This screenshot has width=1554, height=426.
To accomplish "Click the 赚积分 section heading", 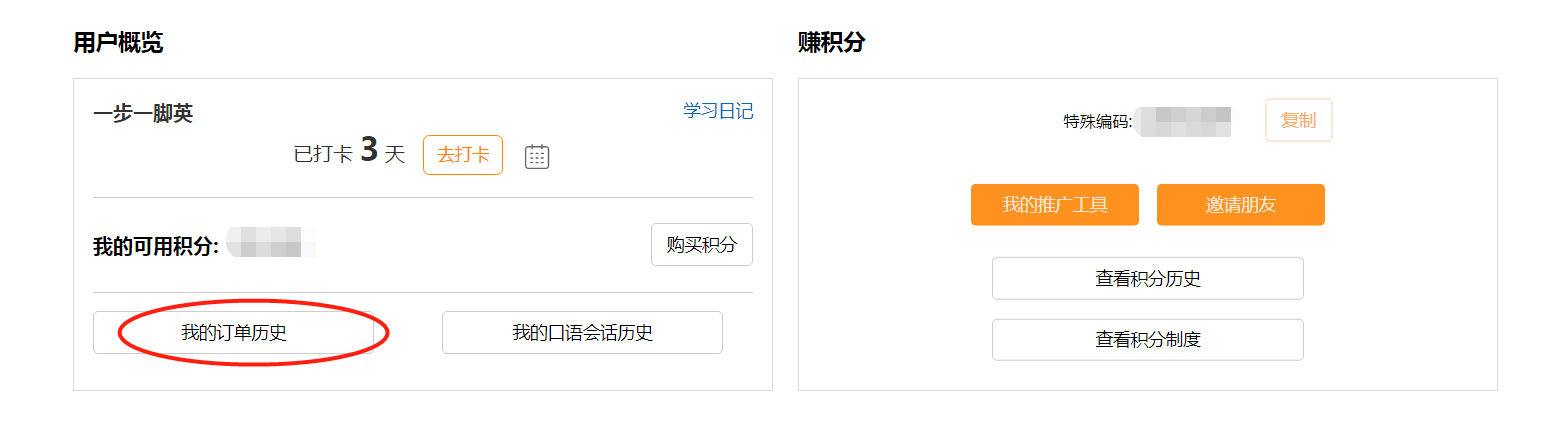I will pos(832,42).
